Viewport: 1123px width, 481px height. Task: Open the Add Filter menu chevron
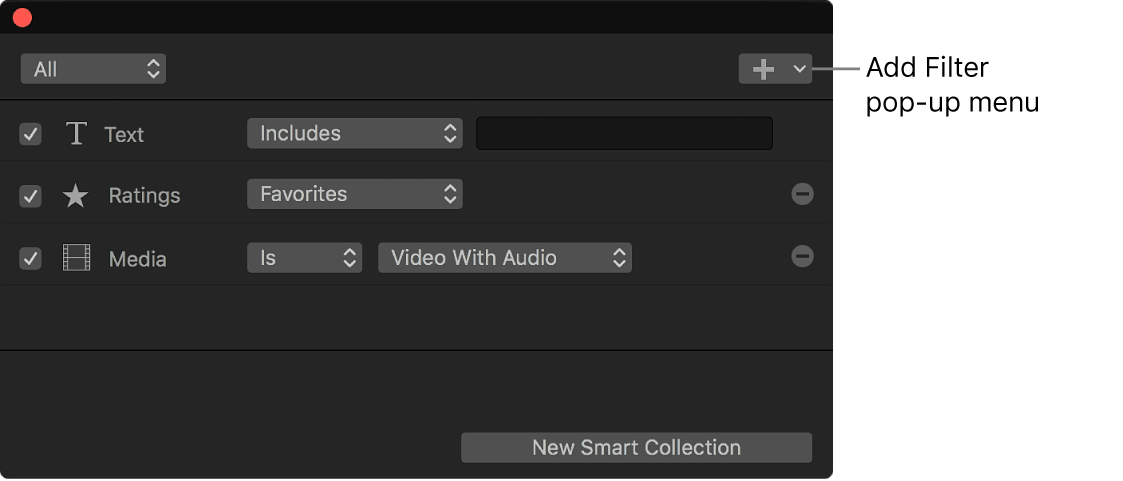point(798,69)
